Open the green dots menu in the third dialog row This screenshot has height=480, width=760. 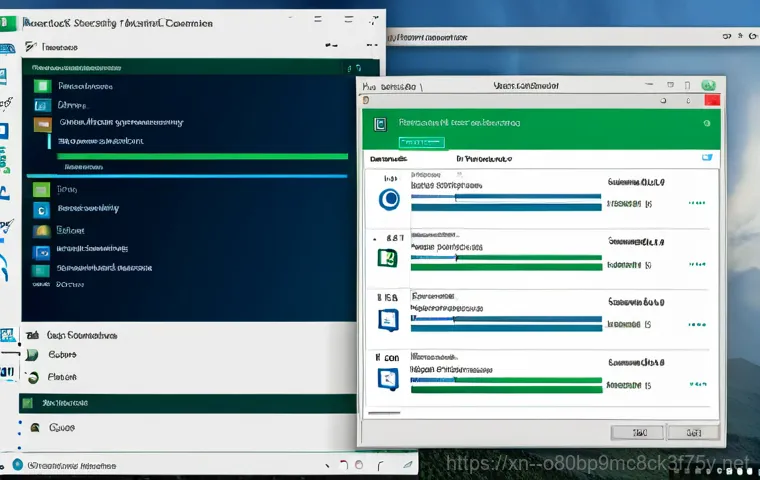click(x=697, y=324)
